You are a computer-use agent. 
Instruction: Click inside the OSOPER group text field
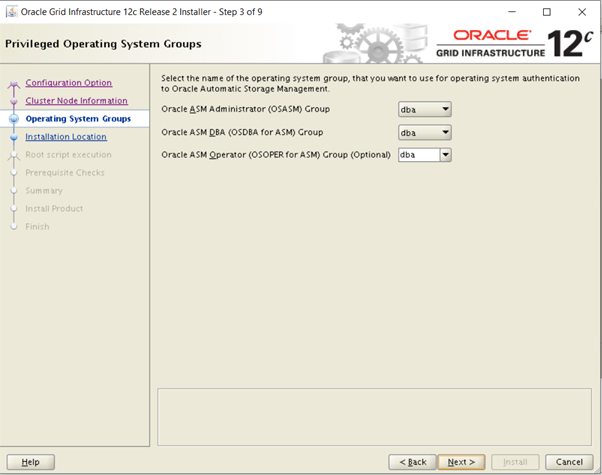[418, 155]
